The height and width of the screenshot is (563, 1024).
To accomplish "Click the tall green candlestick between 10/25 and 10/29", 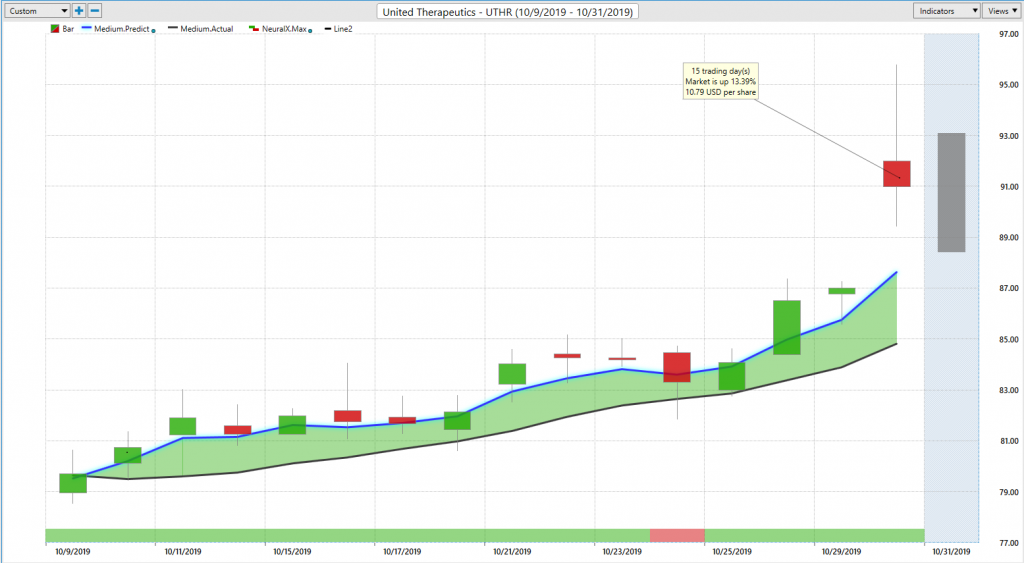I will tap(787, 328).
